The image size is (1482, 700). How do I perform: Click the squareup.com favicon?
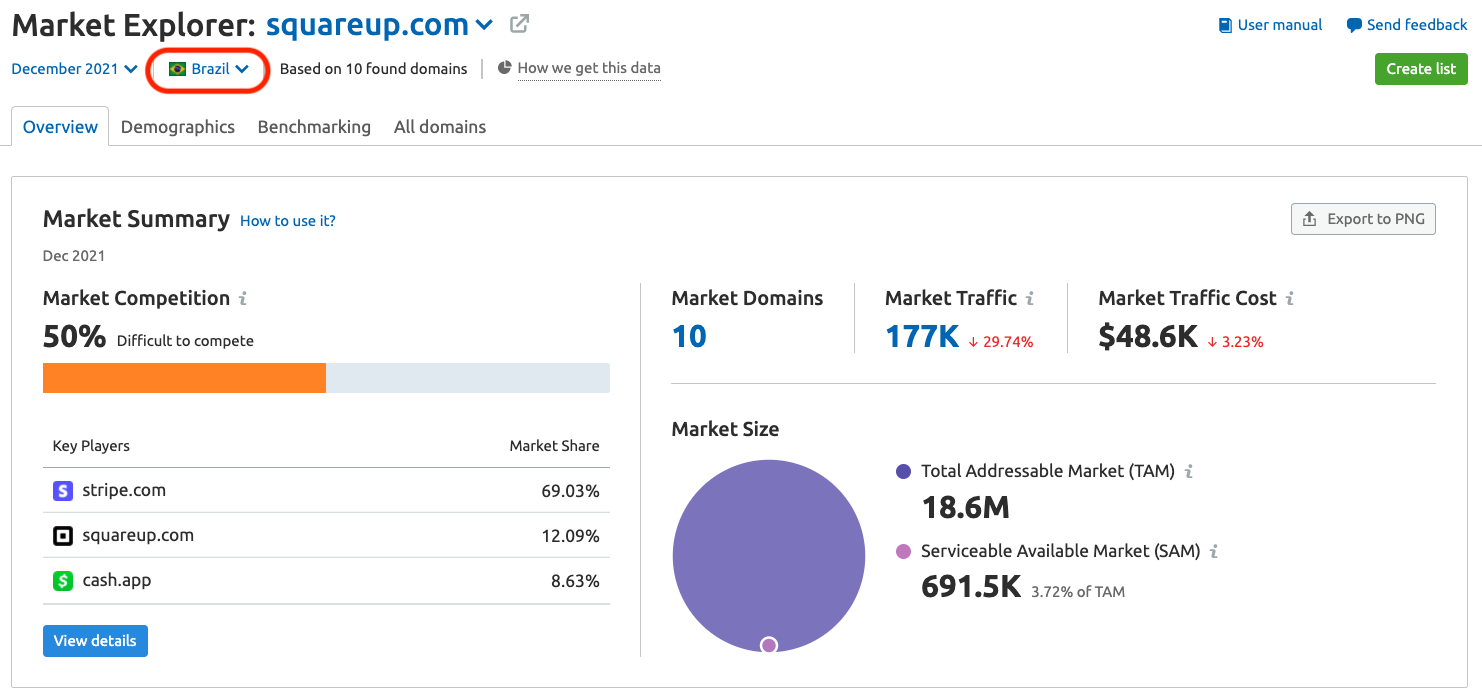click(x=63, y=536)
